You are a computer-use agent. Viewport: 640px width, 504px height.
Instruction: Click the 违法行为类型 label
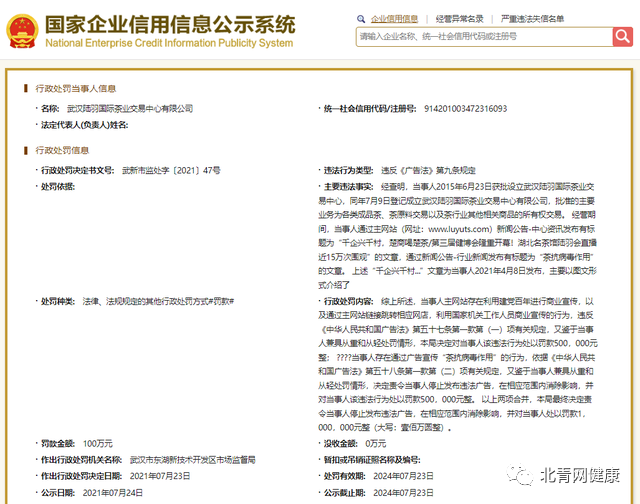349,170
